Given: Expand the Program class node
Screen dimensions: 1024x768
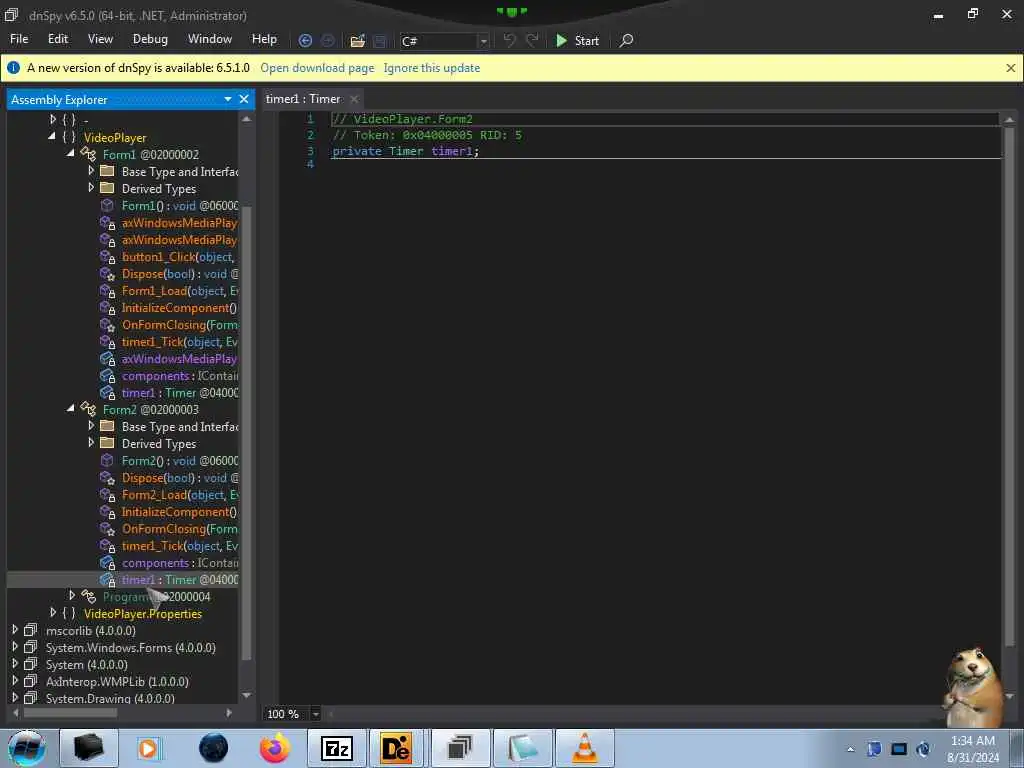Looking at the screenshot, I should (72, 596).
